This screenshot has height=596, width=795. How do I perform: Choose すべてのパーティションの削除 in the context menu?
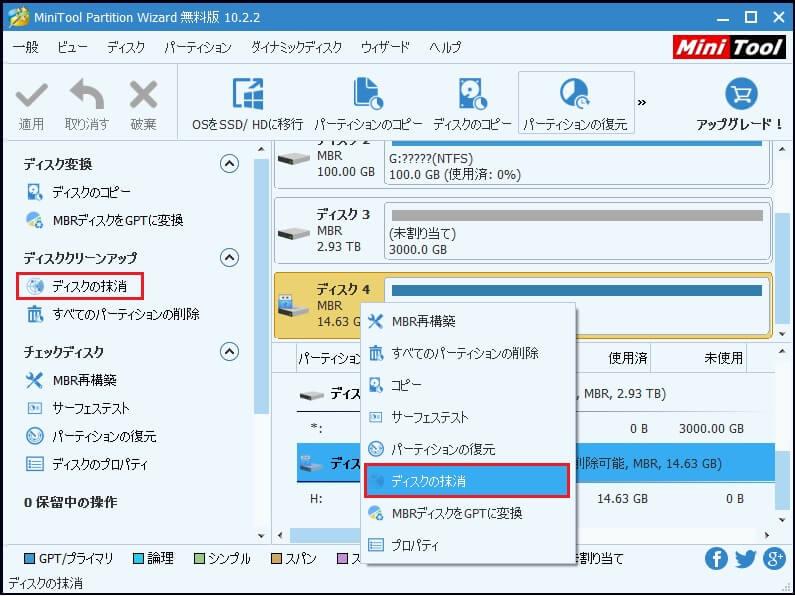click(x=470, y=353)
